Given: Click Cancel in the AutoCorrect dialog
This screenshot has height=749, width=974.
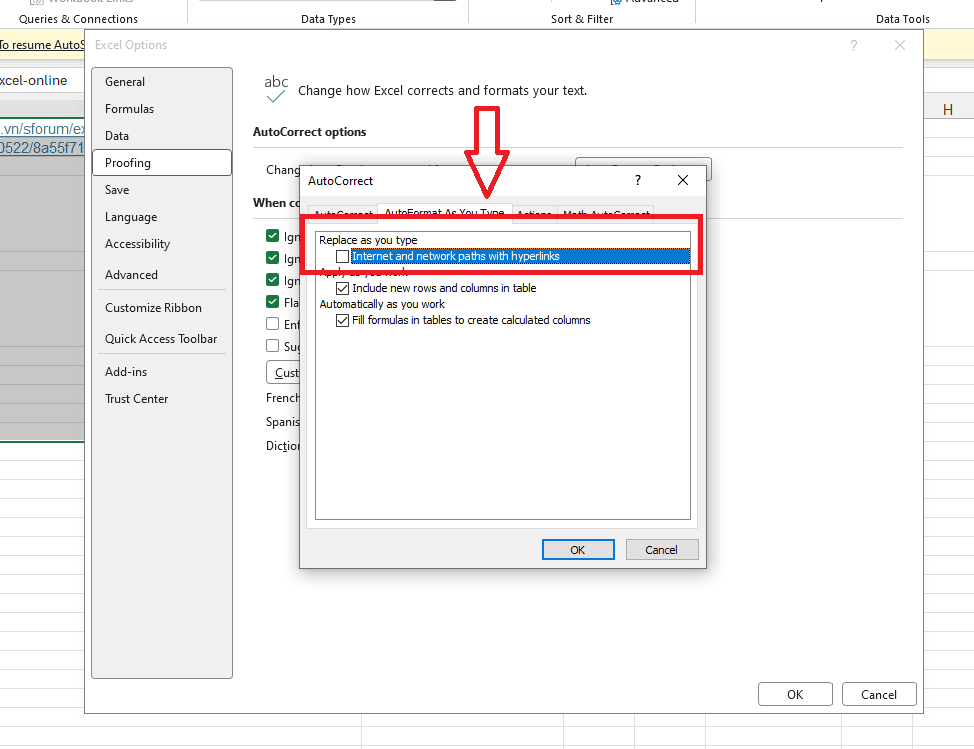Looking at the screenshot, I should pyautogui.click(x=662, y=550).
